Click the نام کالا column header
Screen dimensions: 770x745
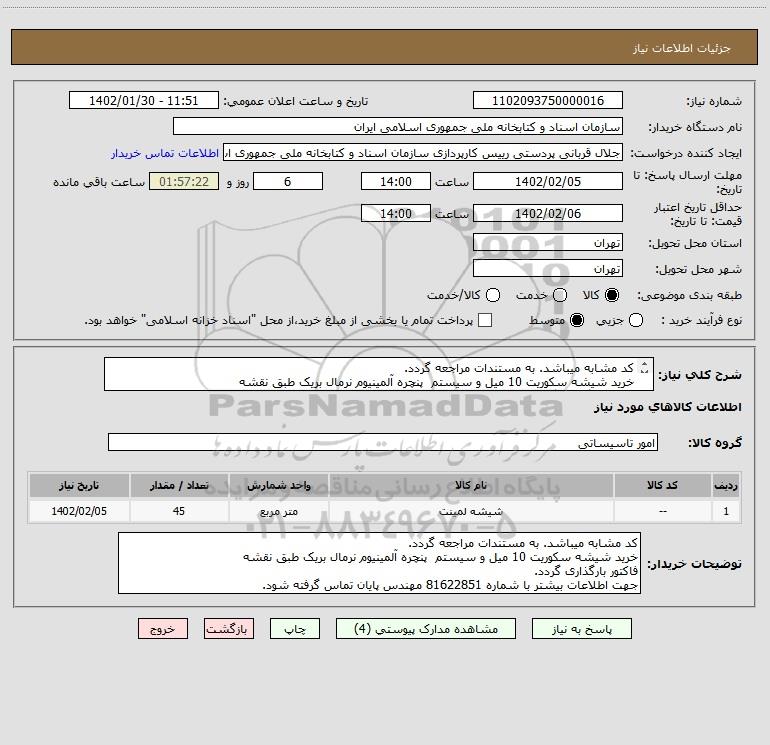[471, 485]
